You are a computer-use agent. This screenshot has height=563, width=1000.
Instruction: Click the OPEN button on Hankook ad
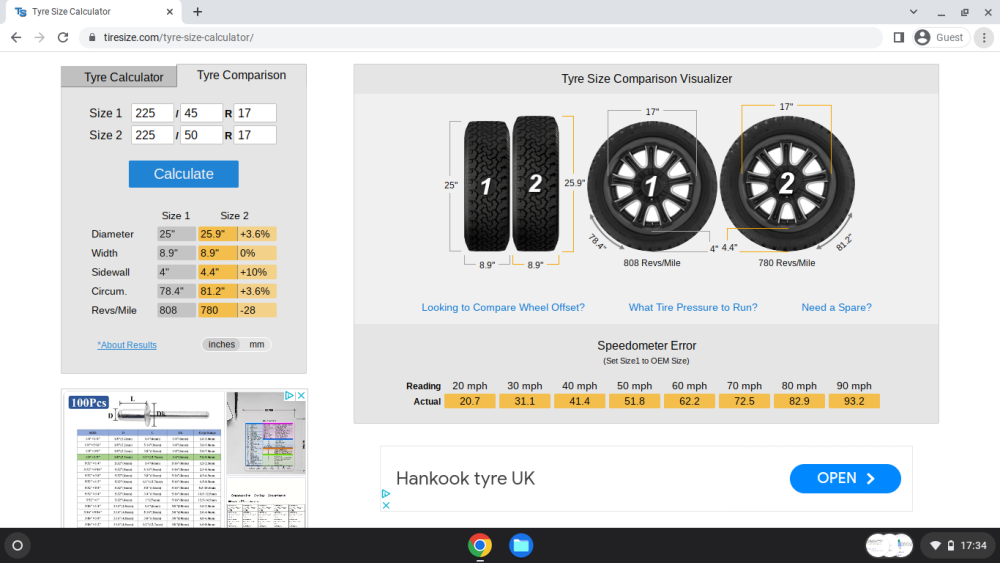845,479
